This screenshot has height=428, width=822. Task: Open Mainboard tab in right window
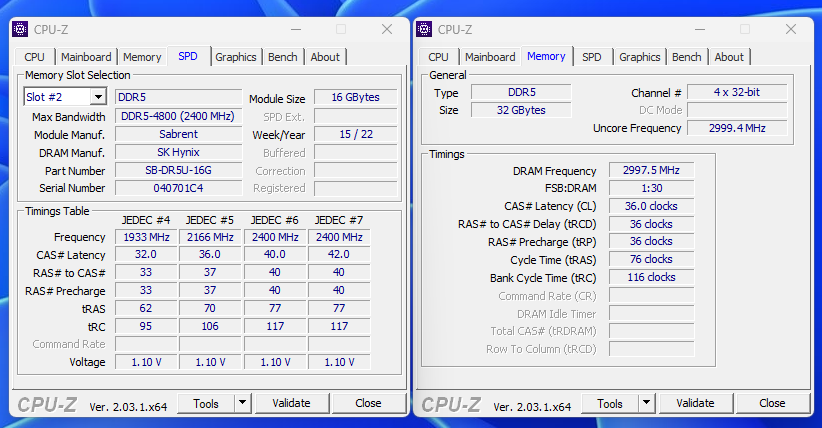tap(490, 57)
